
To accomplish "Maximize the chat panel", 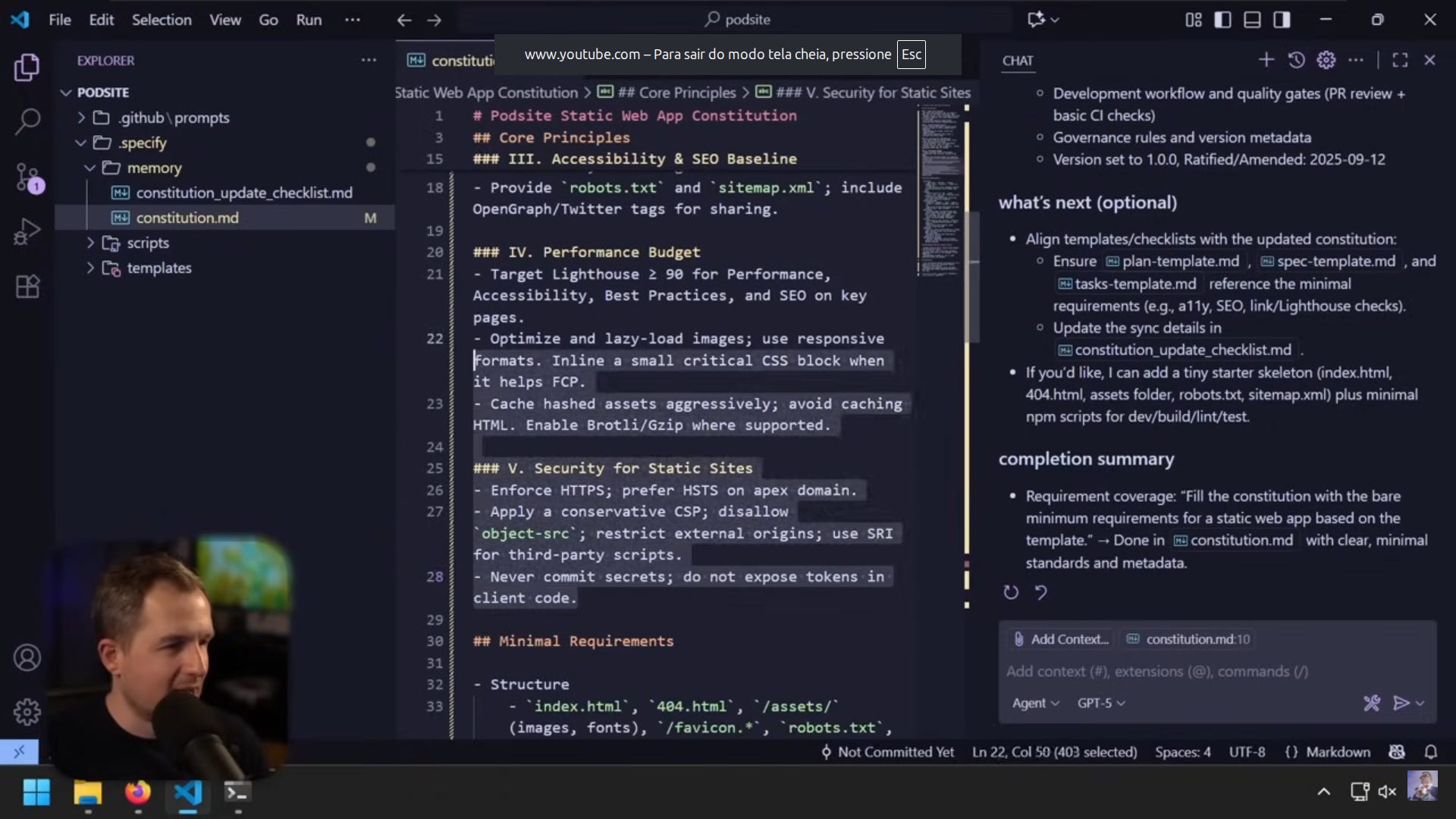I will coord(1400,60).
